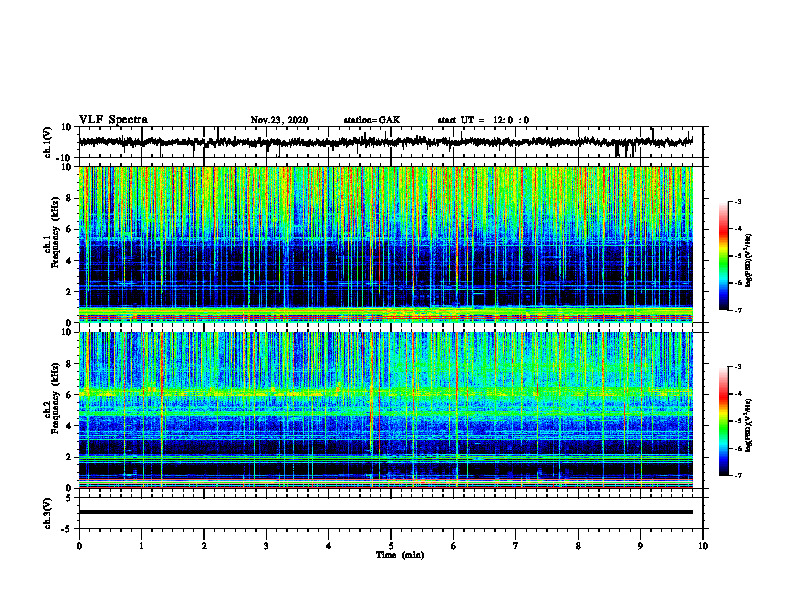Click the ch.3 flat black voltage trace
Image resolution: width=792 pixels, height=612 pixels.
pyautogui.click(x=386, y=512)
